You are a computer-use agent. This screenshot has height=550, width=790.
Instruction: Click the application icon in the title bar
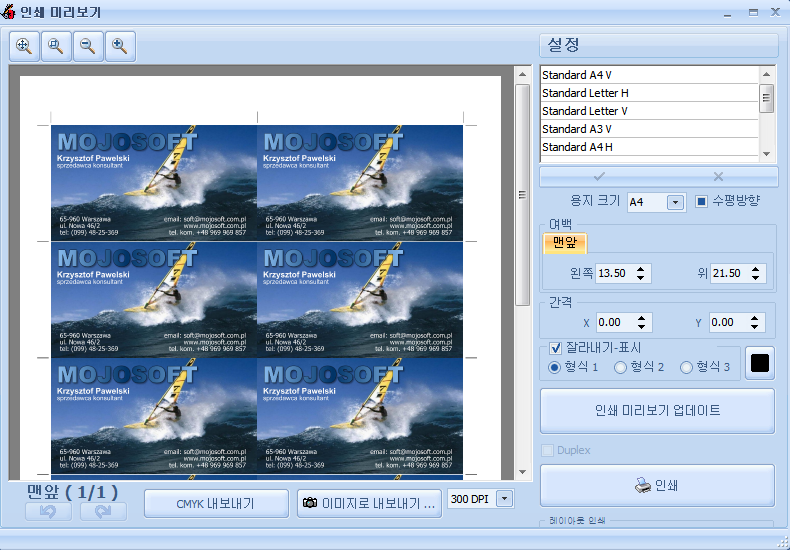click(8, 11)
